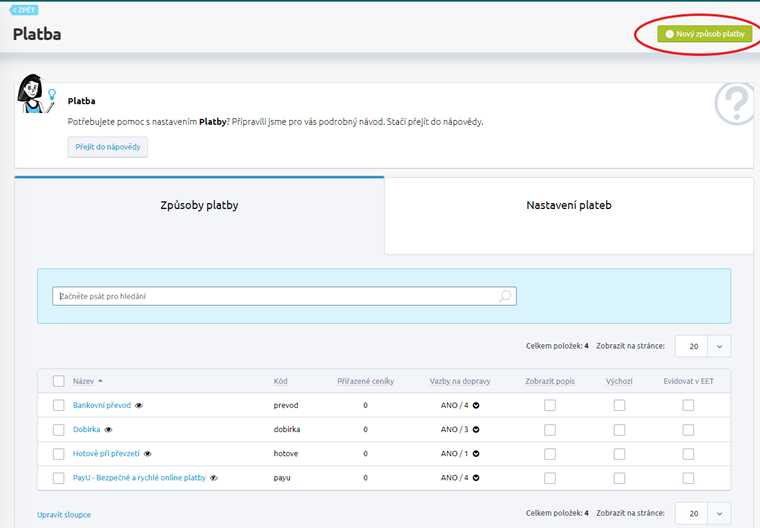
Task: Switch to the Nastavení plateb tab
Action: coord(569,215)
